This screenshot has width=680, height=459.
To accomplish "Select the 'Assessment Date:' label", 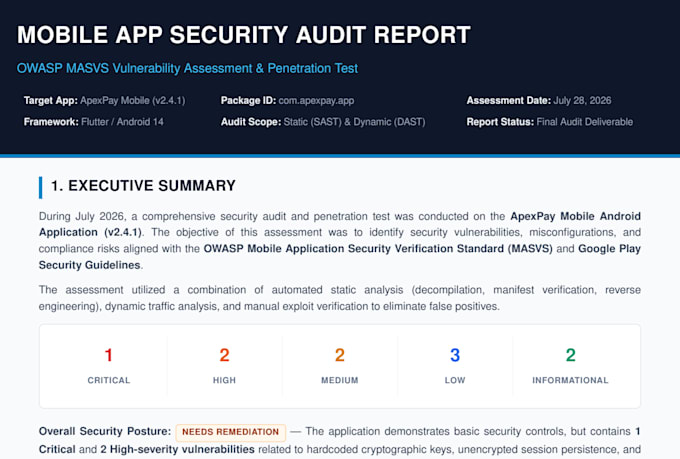I will click(509, 101).
